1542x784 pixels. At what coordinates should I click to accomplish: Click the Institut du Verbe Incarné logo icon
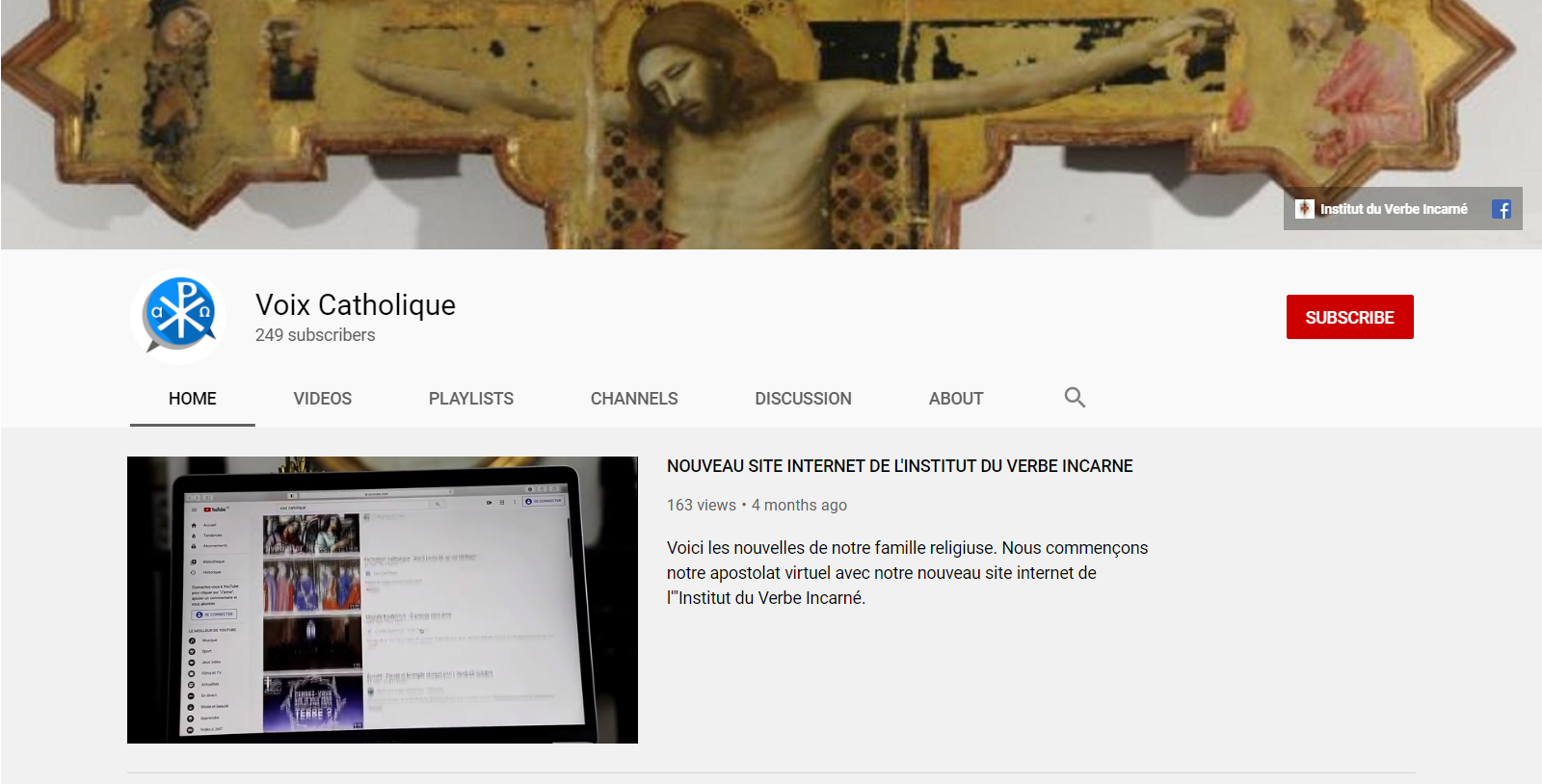(1305, 209)
